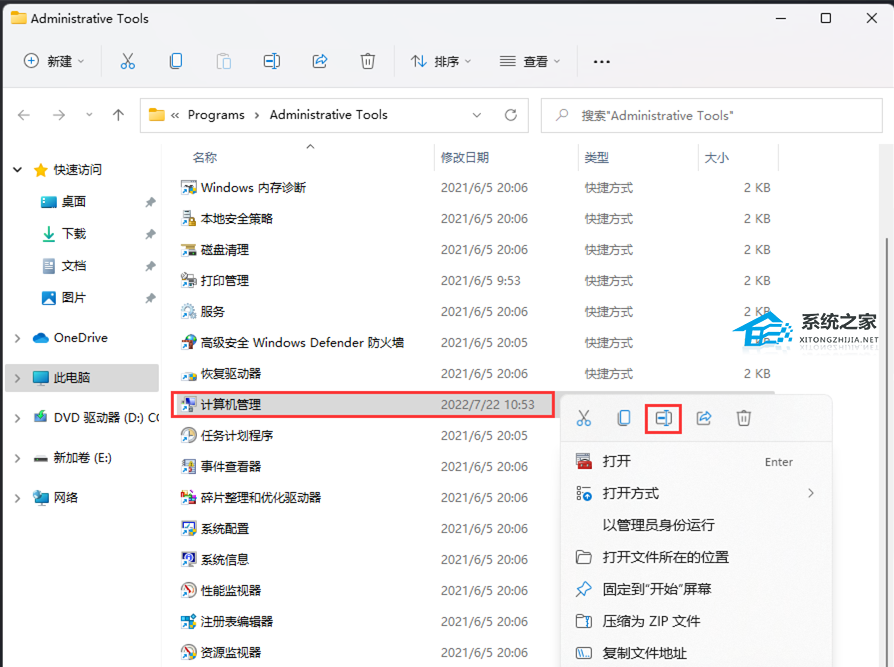Click the Delete icon in the context menu
Viewport: 894px width, 667px height.
pyautogui.click(x=744, y=418)
